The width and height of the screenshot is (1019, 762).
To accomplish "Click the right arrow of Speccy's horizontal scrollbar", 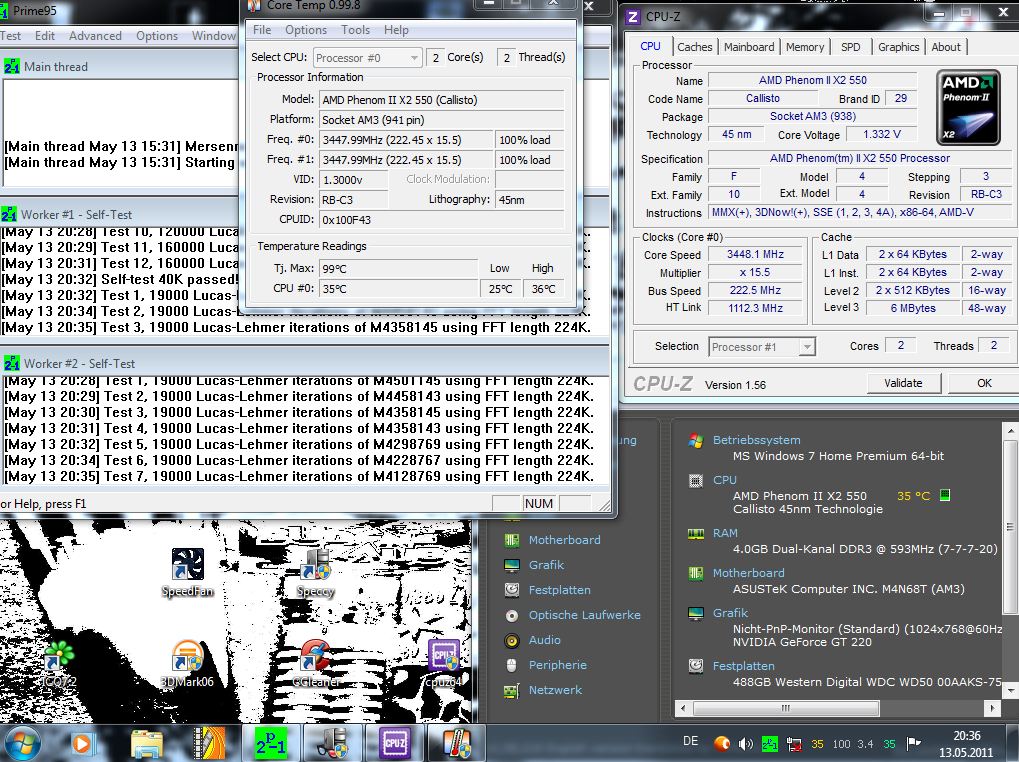I will pos(992,707).
